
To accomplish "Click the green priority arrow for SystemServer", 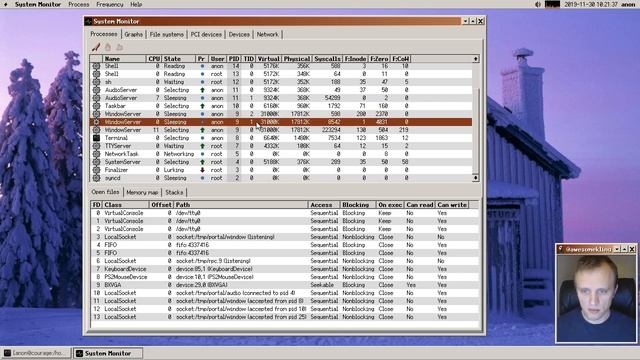I will click(202, 162).
